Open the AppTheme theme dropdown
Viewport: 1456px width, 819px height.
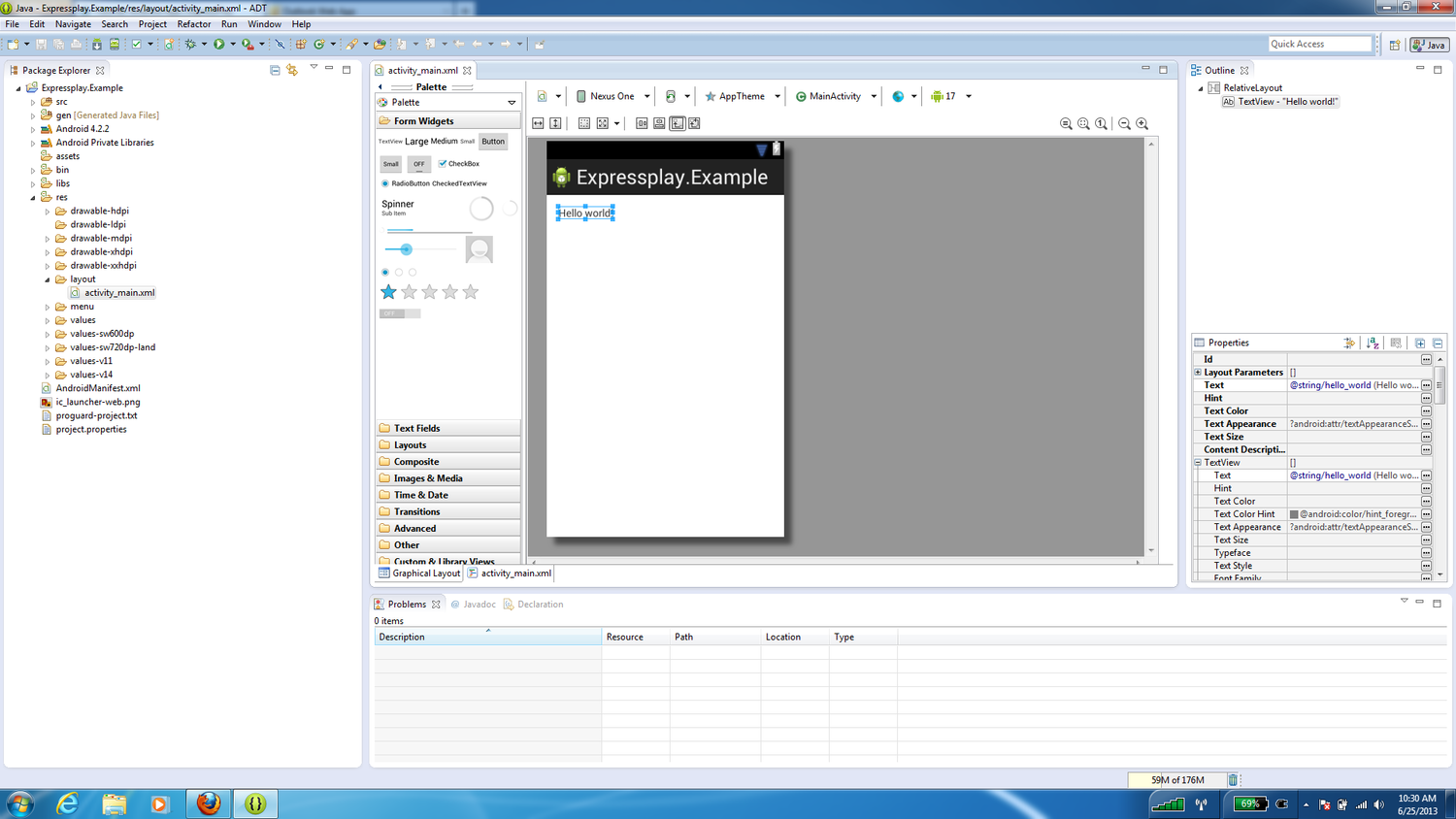(x=743, y=96)
